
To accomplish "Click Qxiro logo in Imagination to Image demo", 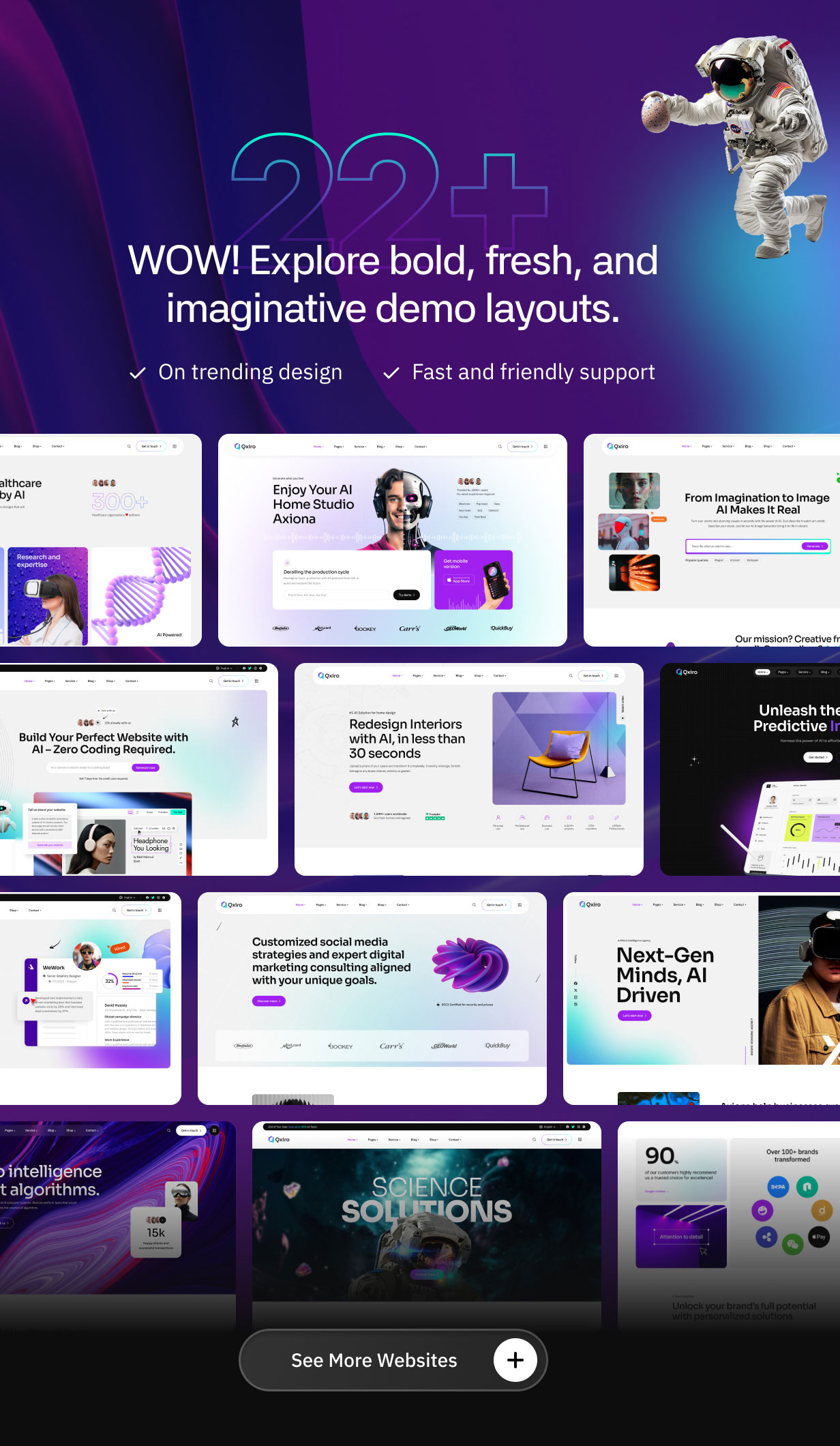I will 618,447.
